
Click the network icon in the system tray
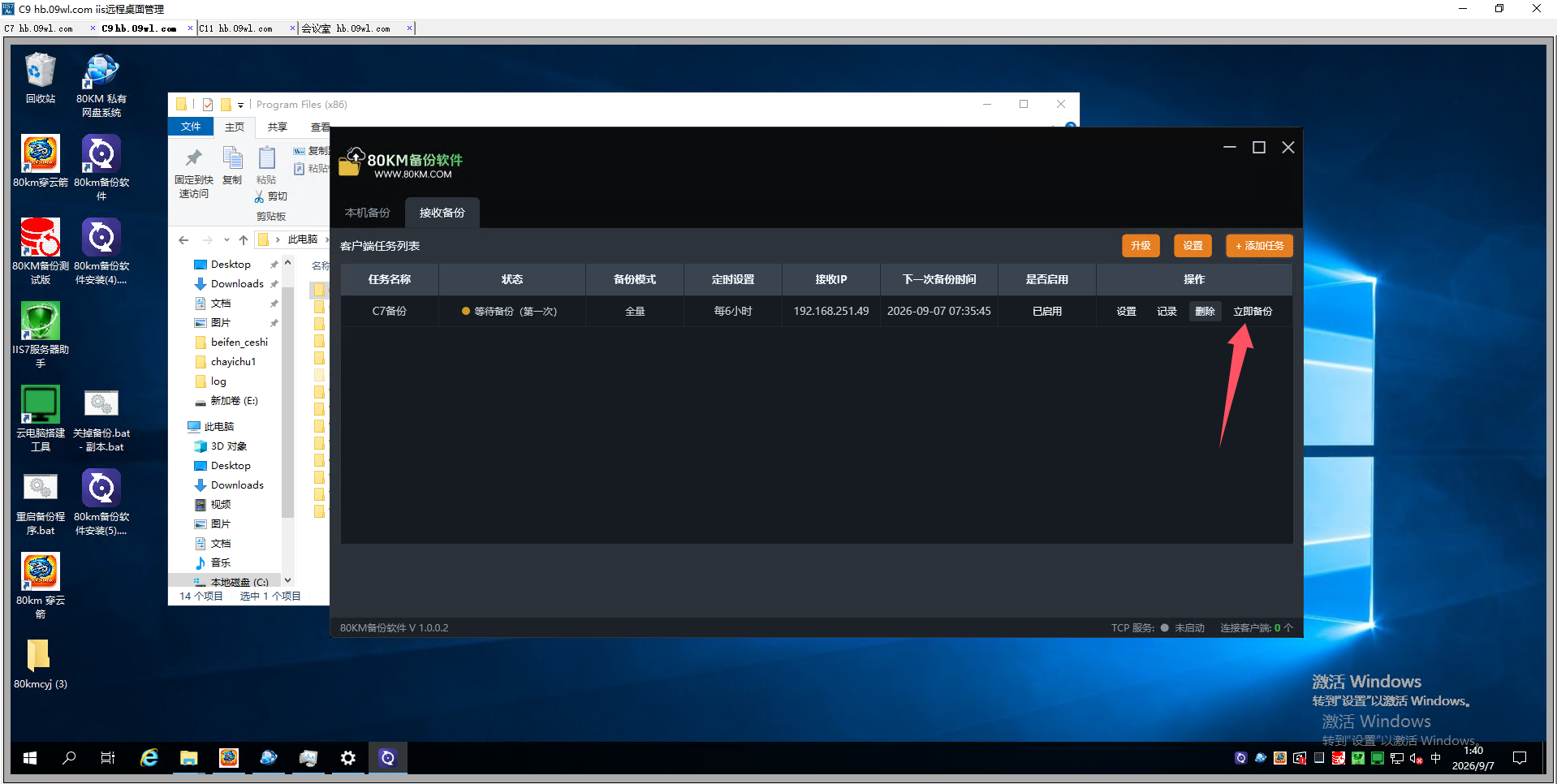[x=1396, y=758]
